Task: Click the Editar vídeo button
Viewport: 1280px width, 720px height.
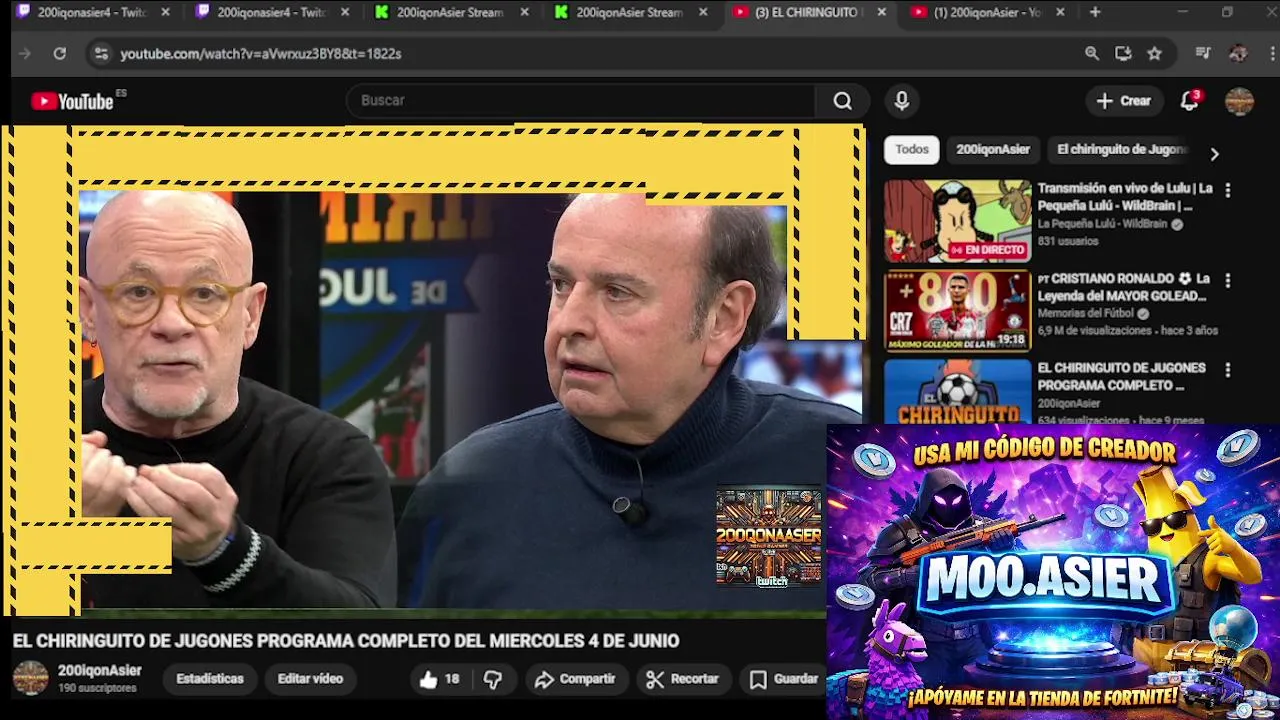Action: (310, 679)
